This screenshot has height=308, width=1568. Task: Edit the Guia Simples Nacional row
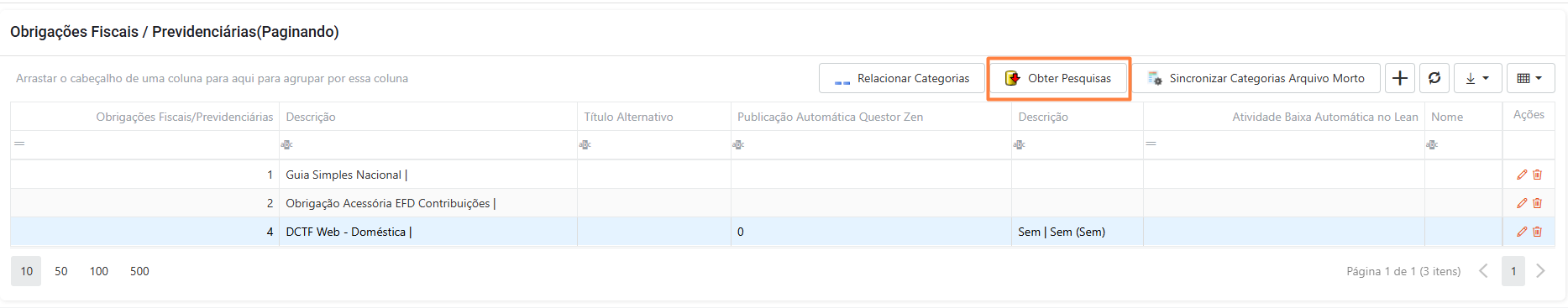(x=1522, y=175)
